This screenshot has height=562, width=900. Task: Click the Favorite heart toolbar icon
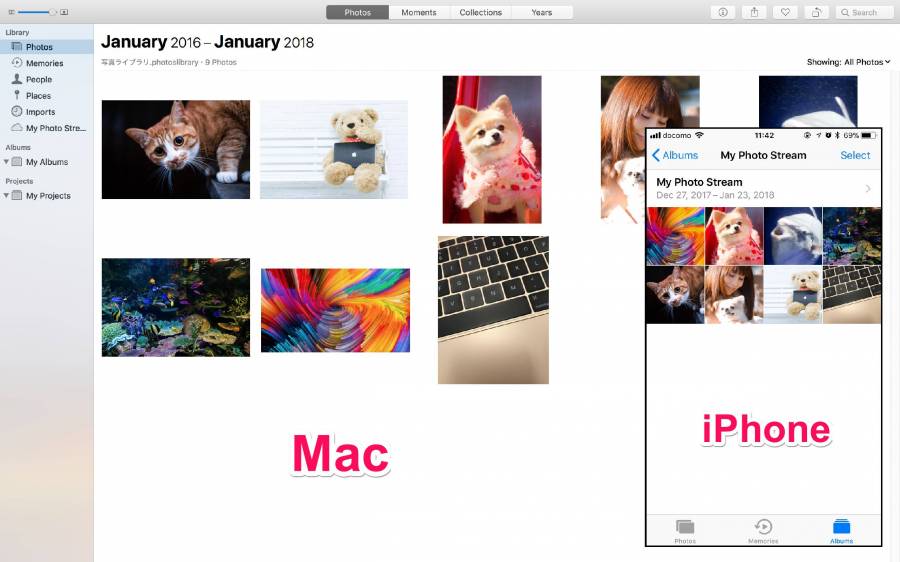[785, 12]
